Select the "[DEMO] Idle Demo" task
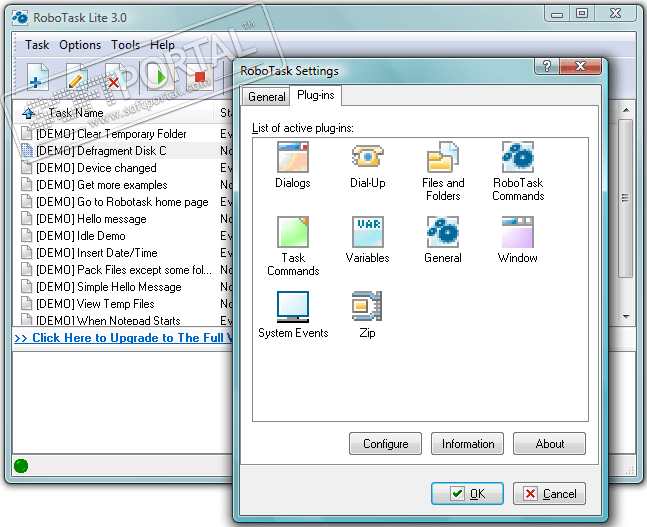This screenshot has height=527, width=647. click(x=80, y=235)
